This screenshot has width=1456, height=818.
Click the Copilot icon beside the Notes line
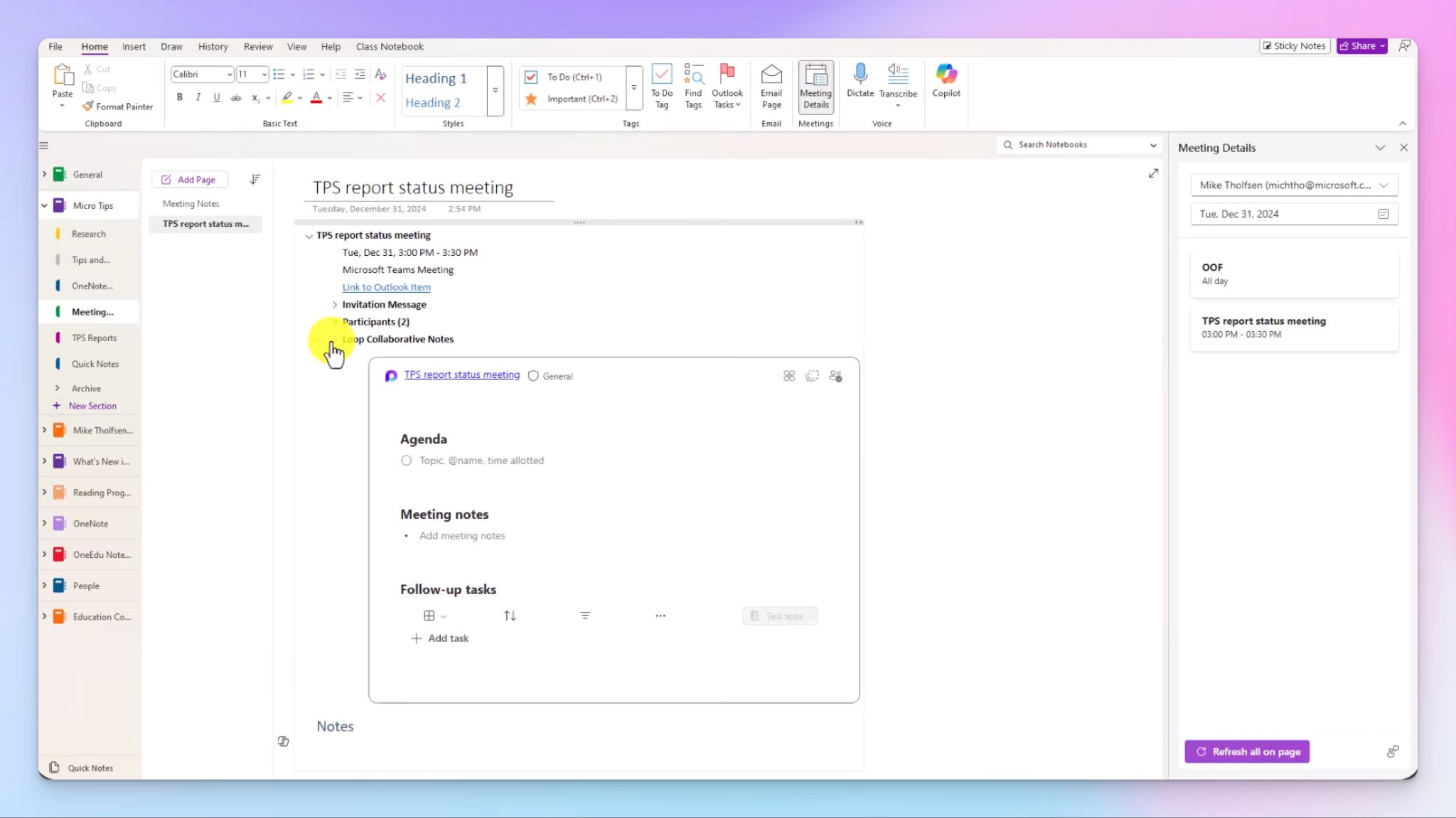point(283,741)
